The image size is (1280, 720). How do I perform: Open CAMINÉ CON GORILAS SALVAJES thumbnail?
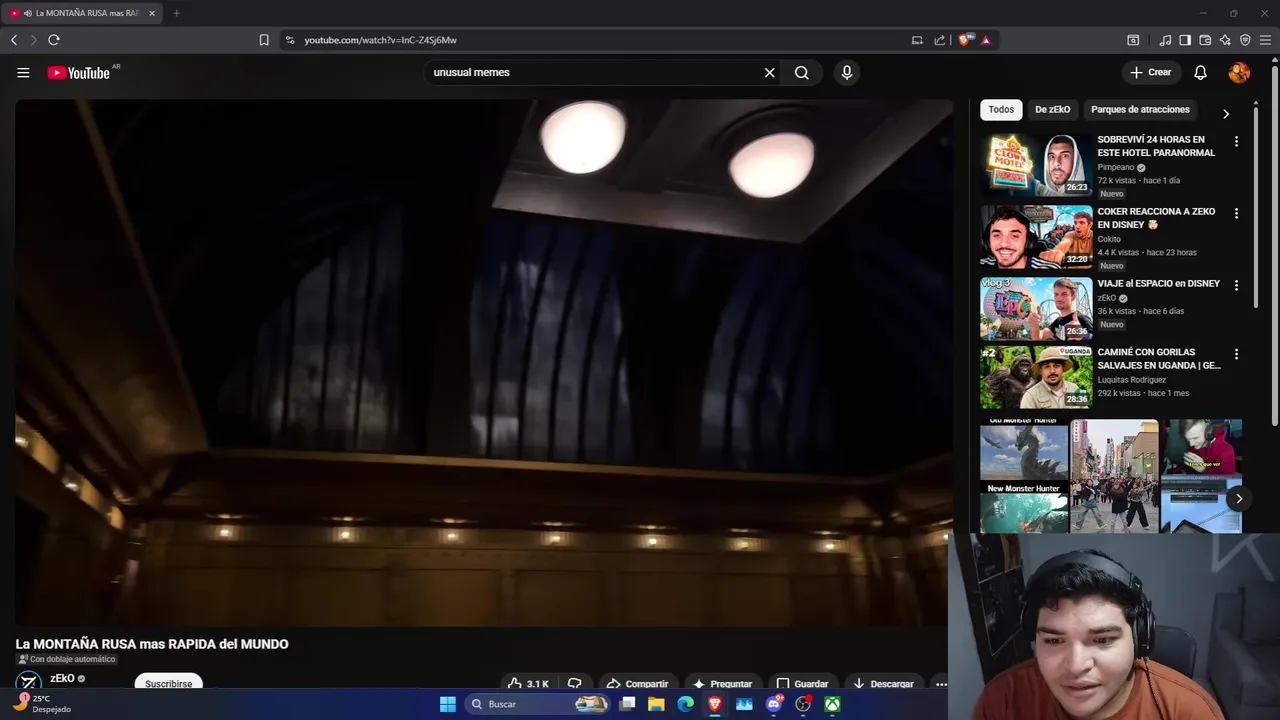[x=1036, y=377]
